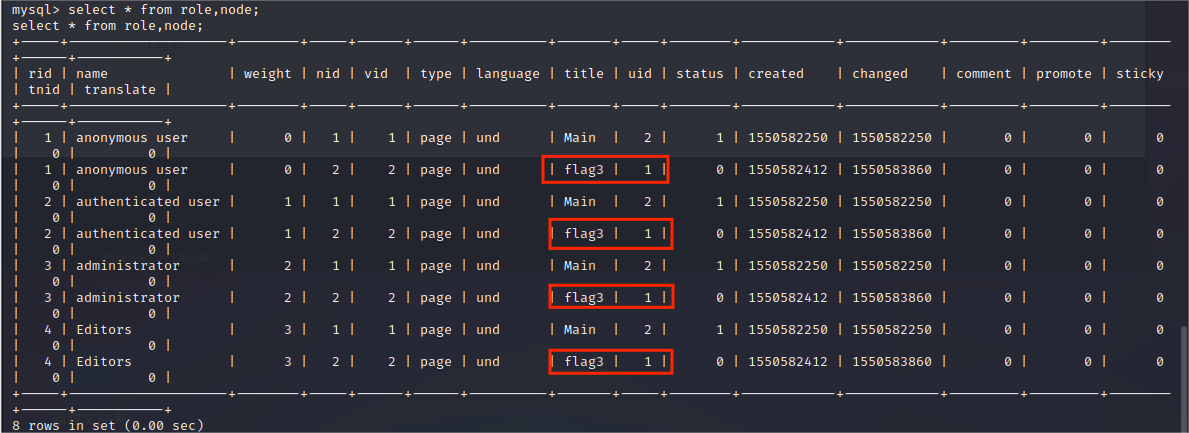Viewport: 1189px width, 433px height.
Task: Click 'flag3' title in the anonymous user row
Action: (x=584, y=170)
